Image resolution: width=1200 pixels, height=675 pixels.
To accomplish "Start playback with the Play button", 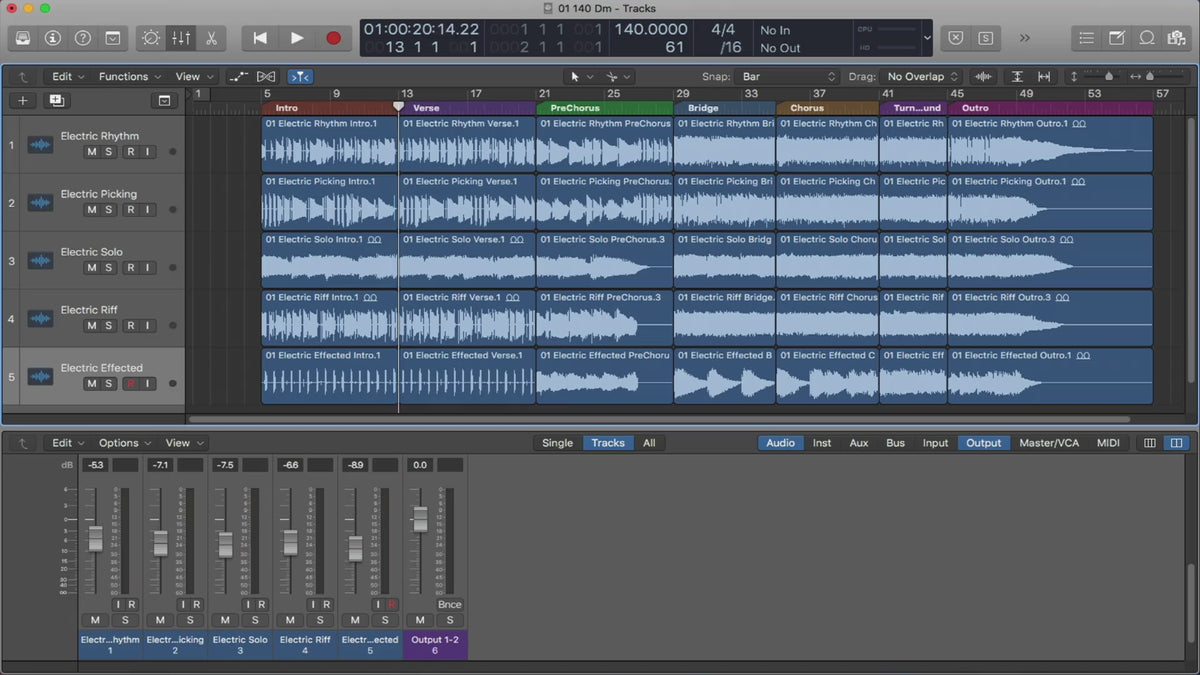I will tap(297, 38).
